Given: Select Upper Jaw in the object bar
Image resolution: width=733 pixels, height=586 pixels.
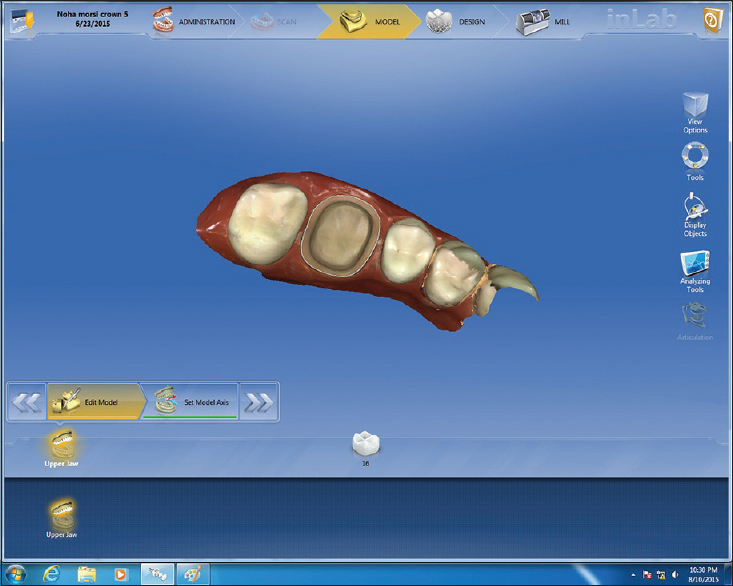Looking at the screenshot, I should point(60,446).
